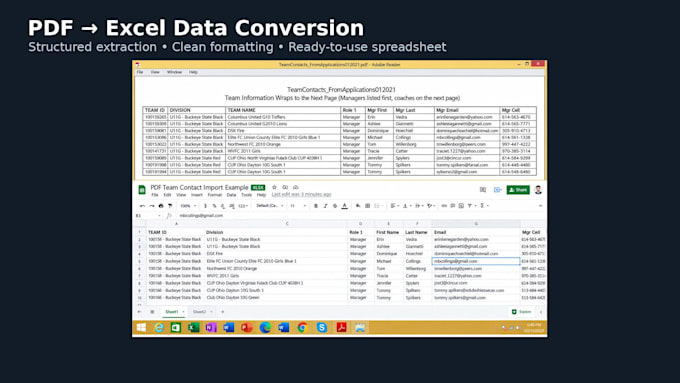Toggle strikethrough formatting

(335, 206)
